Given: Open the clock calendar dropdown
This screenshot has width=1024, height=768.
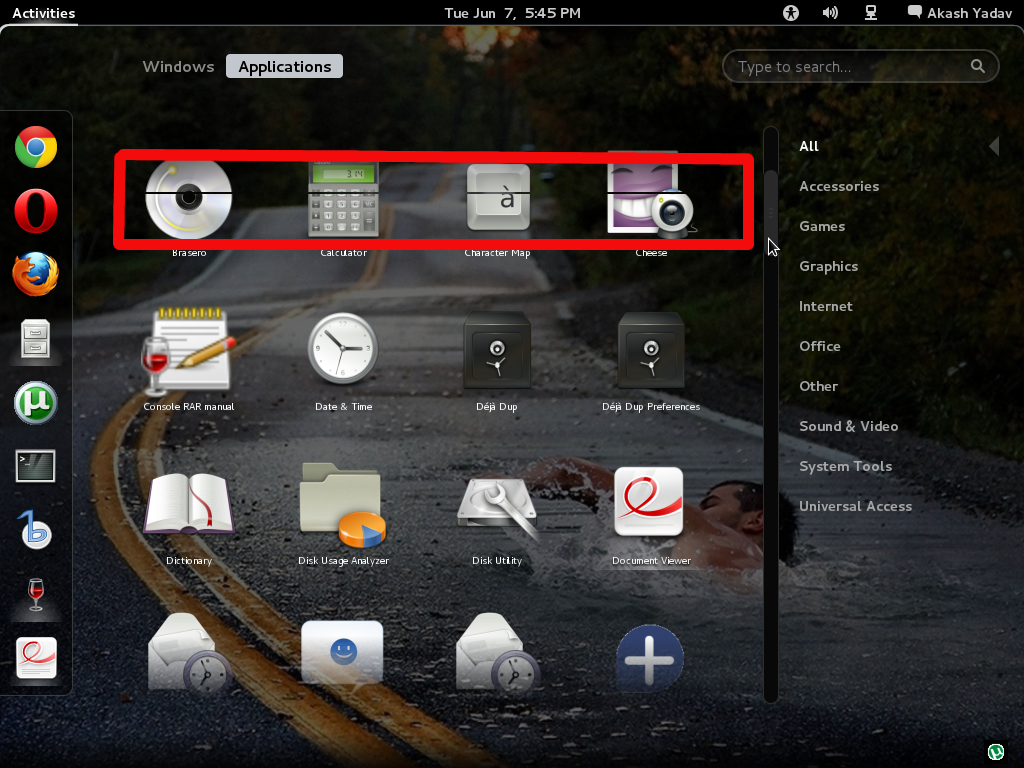Looking at the screenshot, I should click(x=512, y=13).
